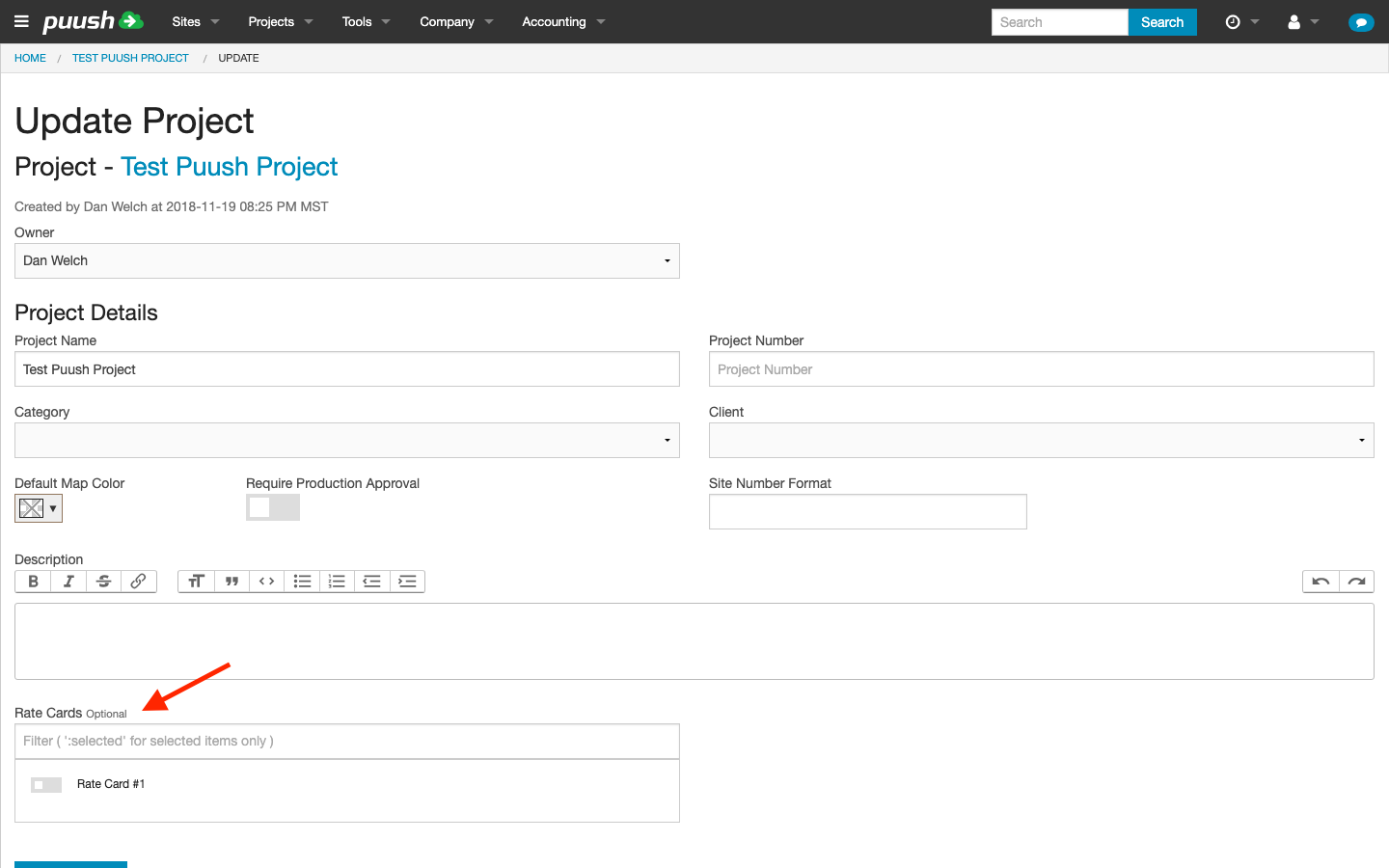1389x868 pixels.
Task: Open the code formatting tool
Action: [266, 581]
